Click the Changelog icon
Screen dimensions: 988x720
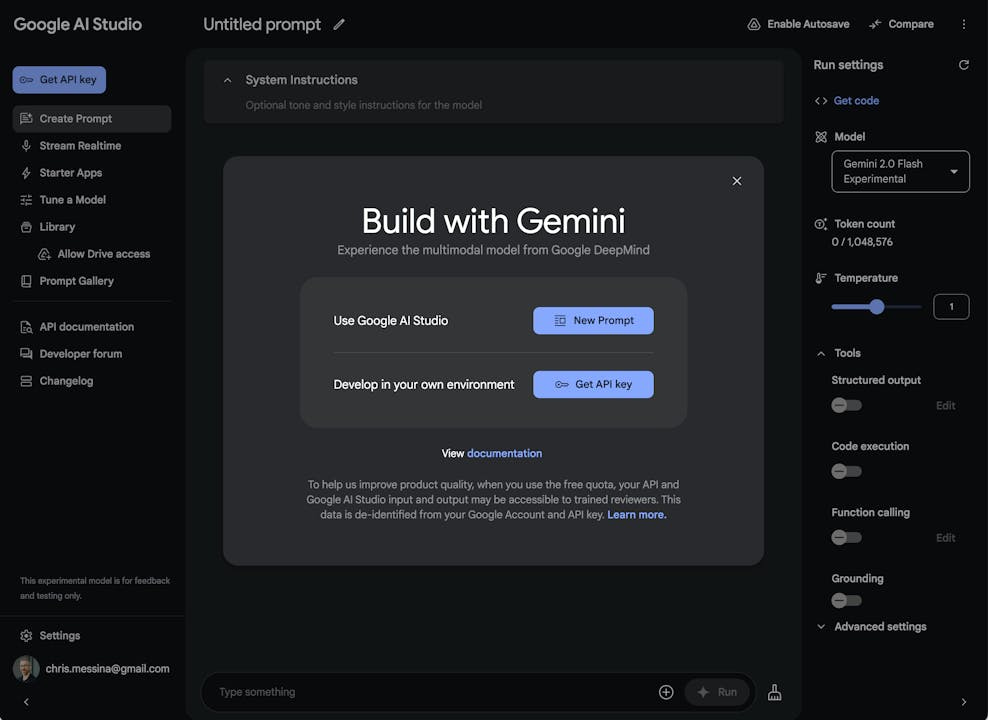pos(26,382)
